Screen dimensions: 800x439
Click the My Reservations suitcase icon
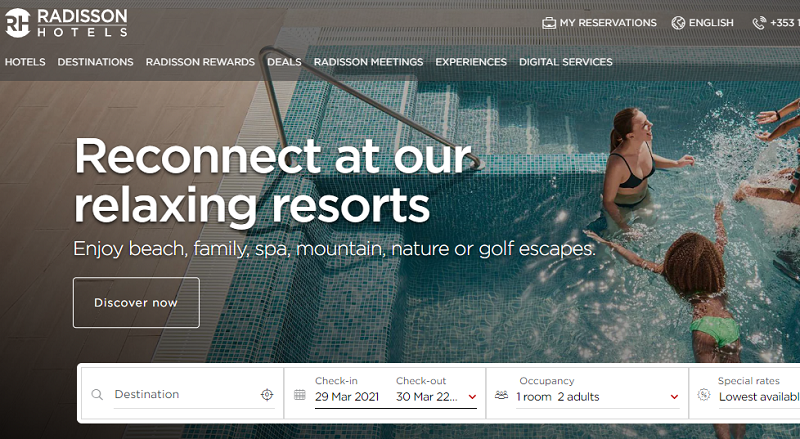click(x=548, y=23)
